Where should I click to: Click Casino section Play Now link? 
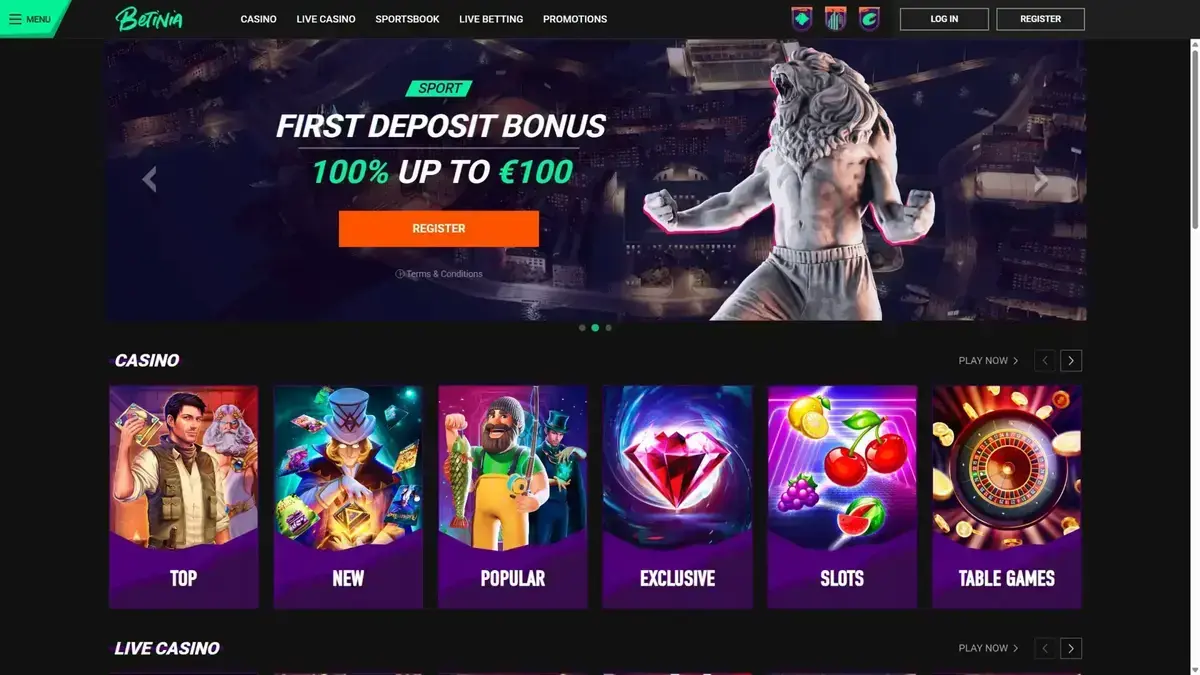[x=988, y=361]
